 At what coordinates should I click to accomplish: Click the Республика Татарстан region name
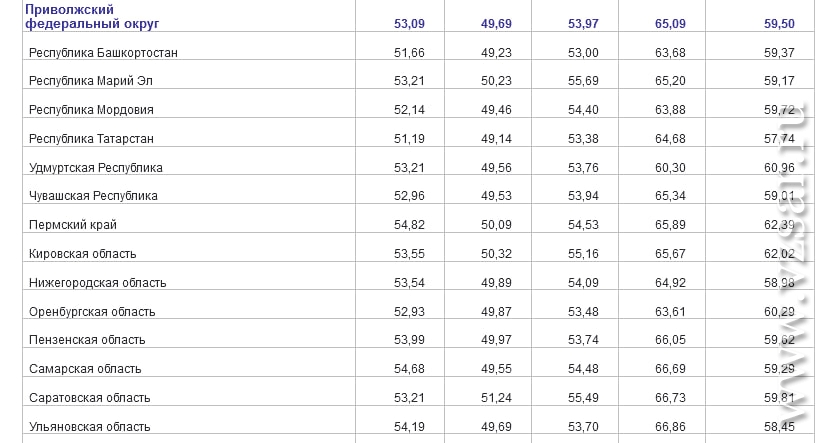[x=91, y=139]
